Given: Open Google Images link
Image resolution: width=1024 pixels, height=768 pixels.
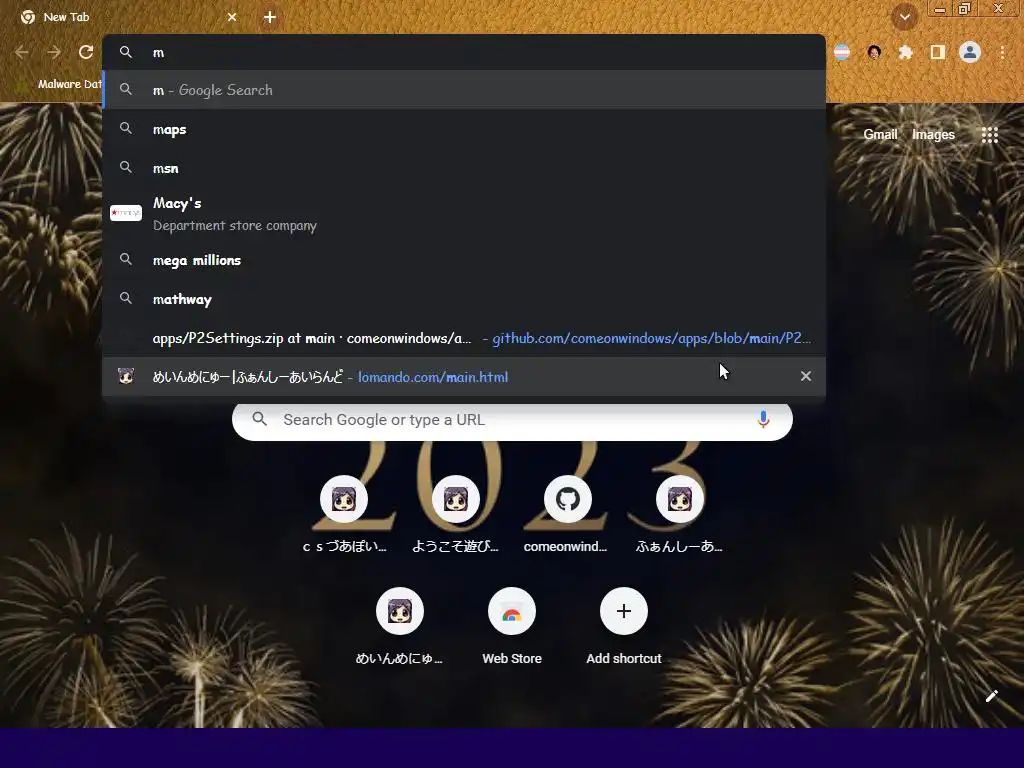Looking at the screenshot, I should (x=933, y=135).
